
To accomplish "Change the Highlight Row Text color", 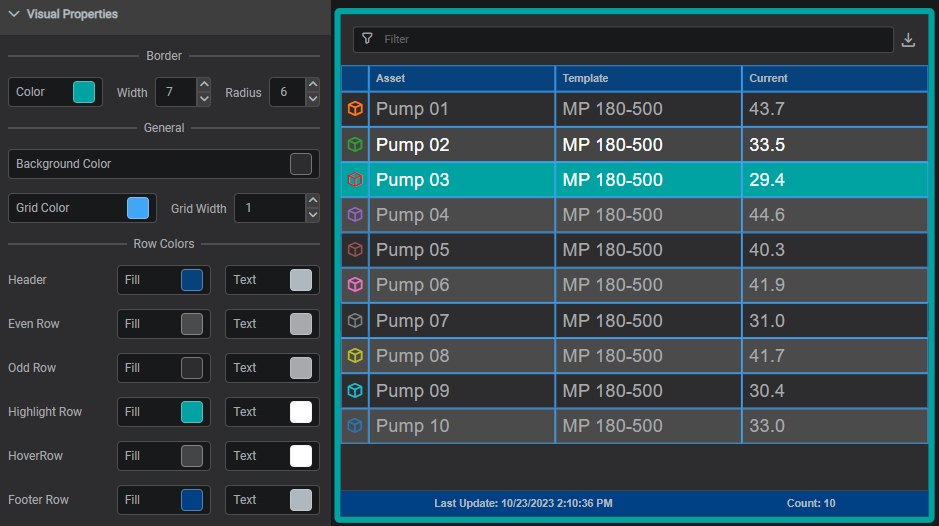I will (301, 412).
